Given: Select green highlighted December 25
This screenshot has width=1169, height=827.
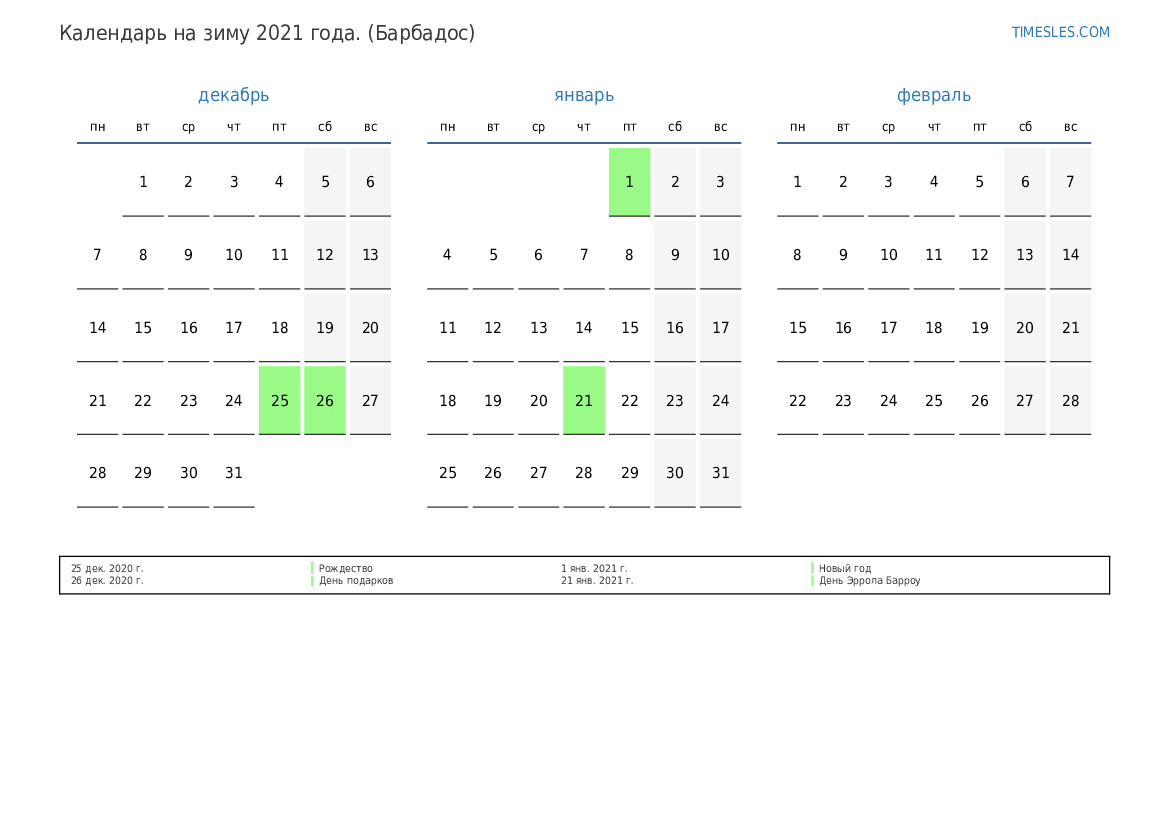Looking at the screenshot, I should coord(280,400).
